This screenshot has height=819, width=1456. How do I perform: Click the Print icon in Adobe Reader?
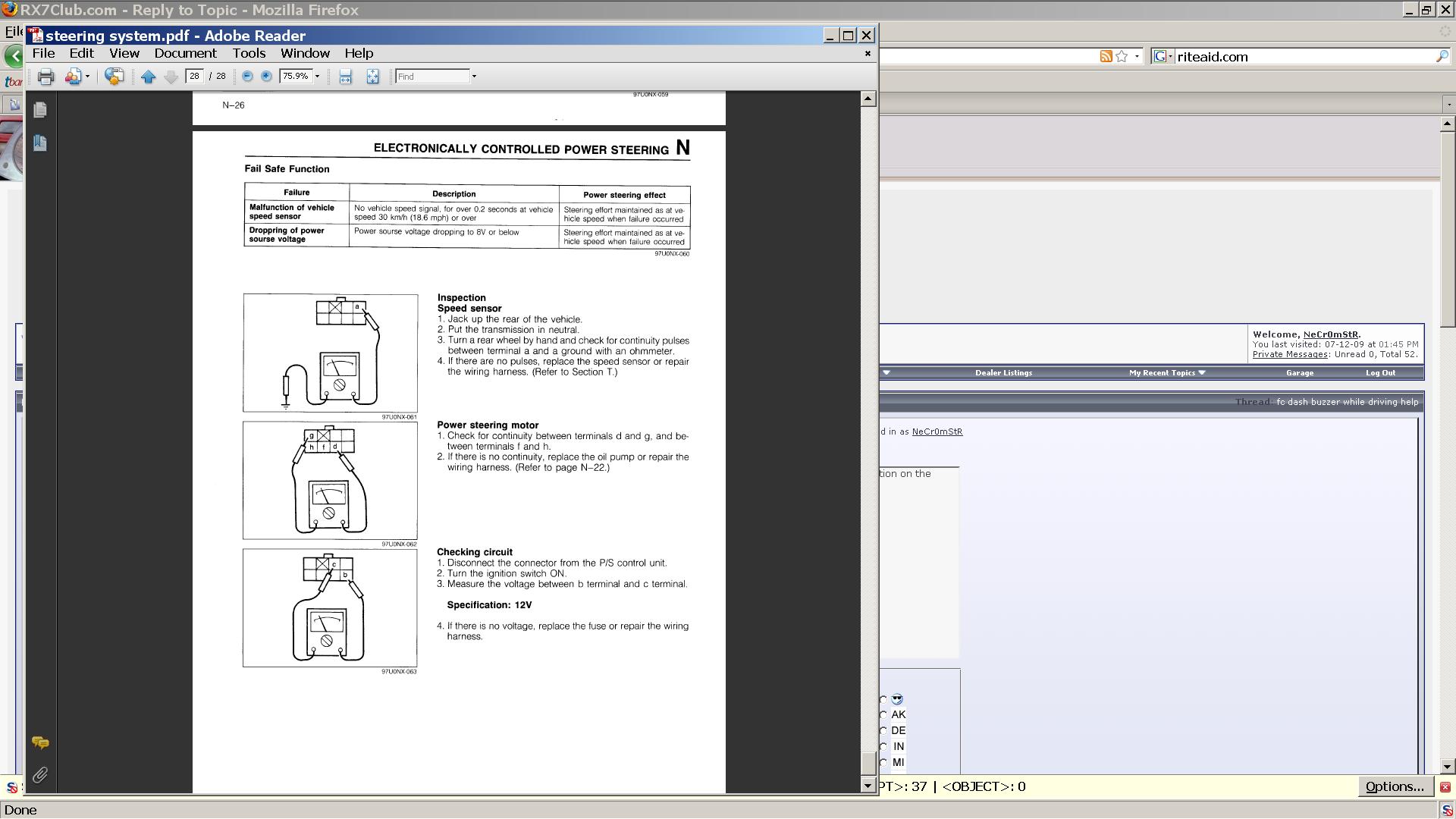click(x=45, y=77)
